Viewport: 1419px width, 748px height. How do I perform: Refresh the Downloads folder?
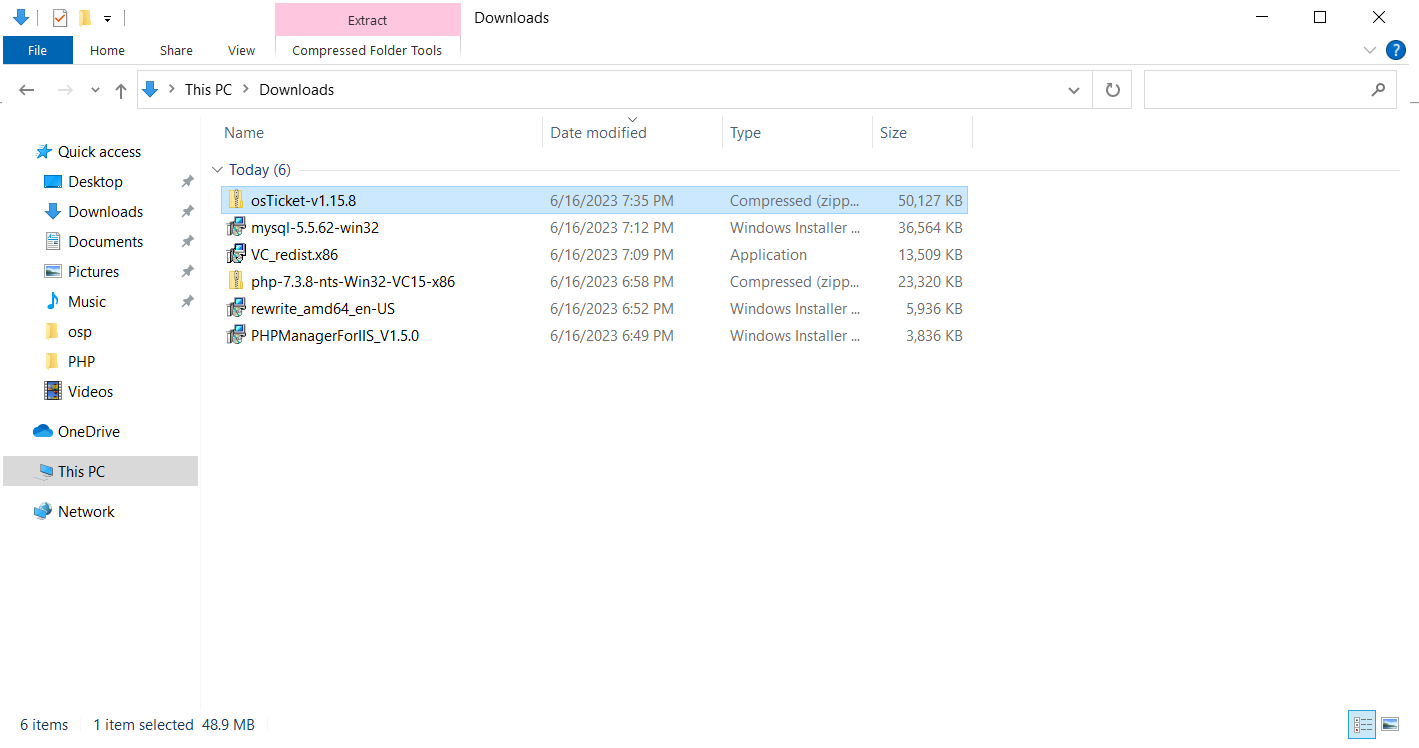click(x=1112, y=90)
